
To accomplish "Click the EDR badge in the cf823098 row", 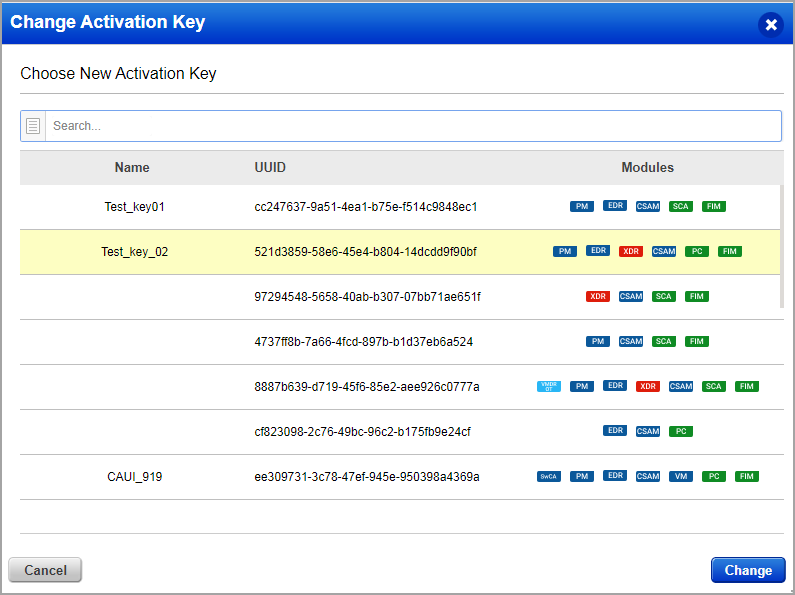I will (x=615, y=430).
